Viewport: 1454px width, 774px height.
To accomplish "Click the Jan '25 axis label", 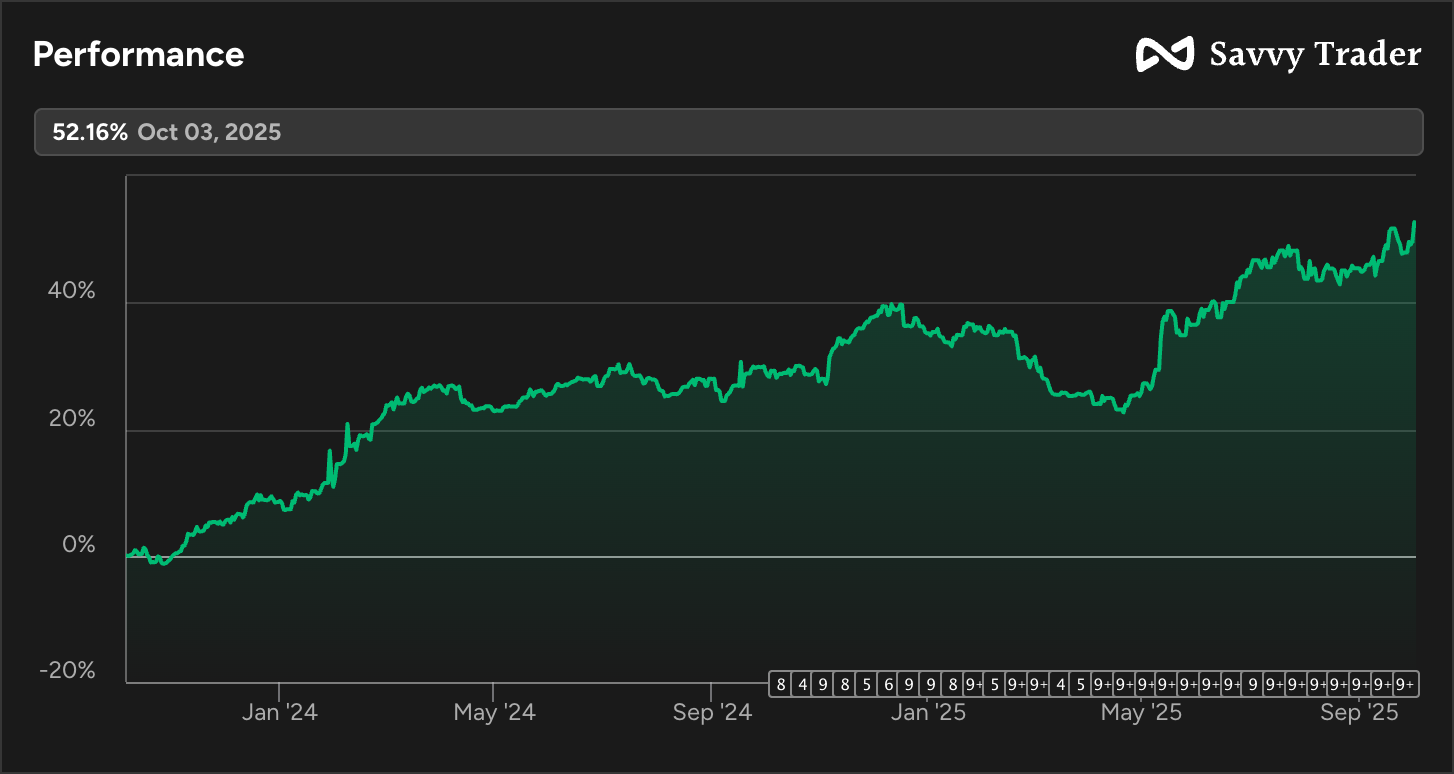I will point(928,713).
